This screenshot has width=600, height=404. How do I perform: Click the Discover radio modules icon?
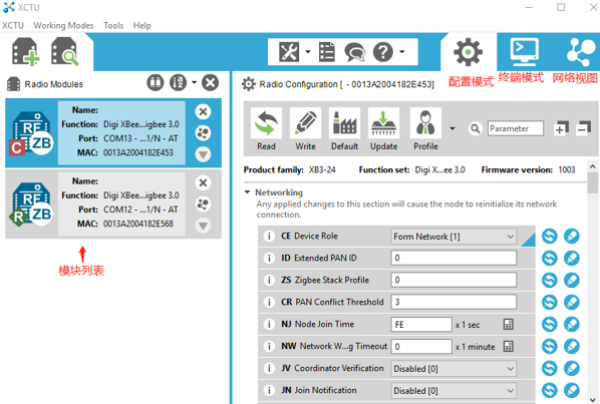tap(65, 52)
